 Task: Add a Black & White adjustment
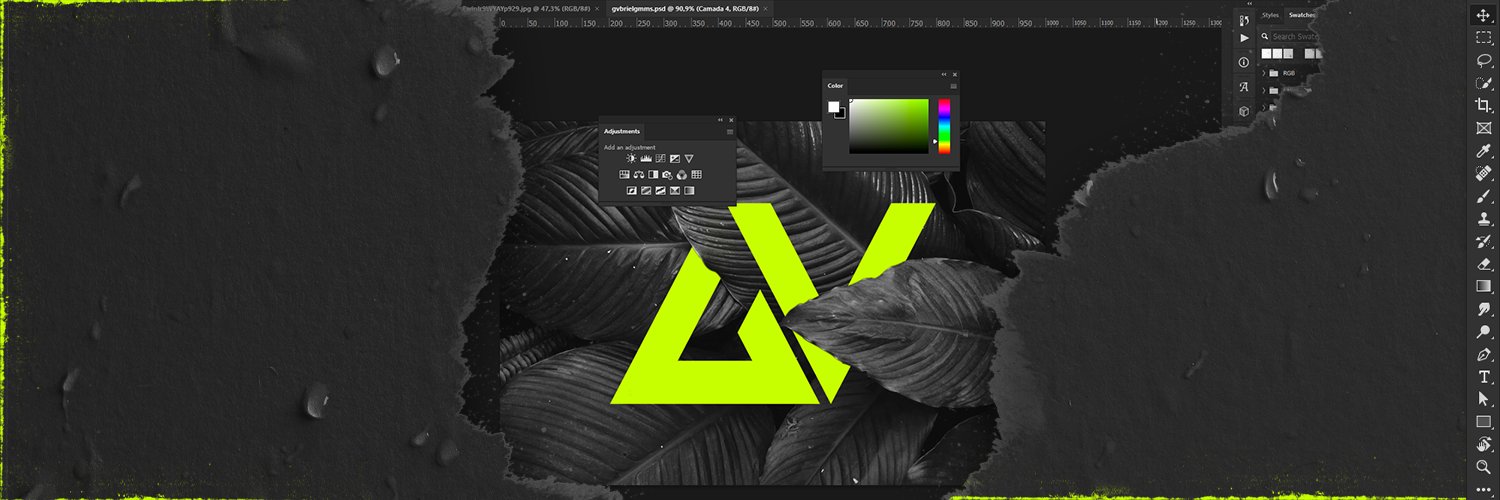pos(653,174)
